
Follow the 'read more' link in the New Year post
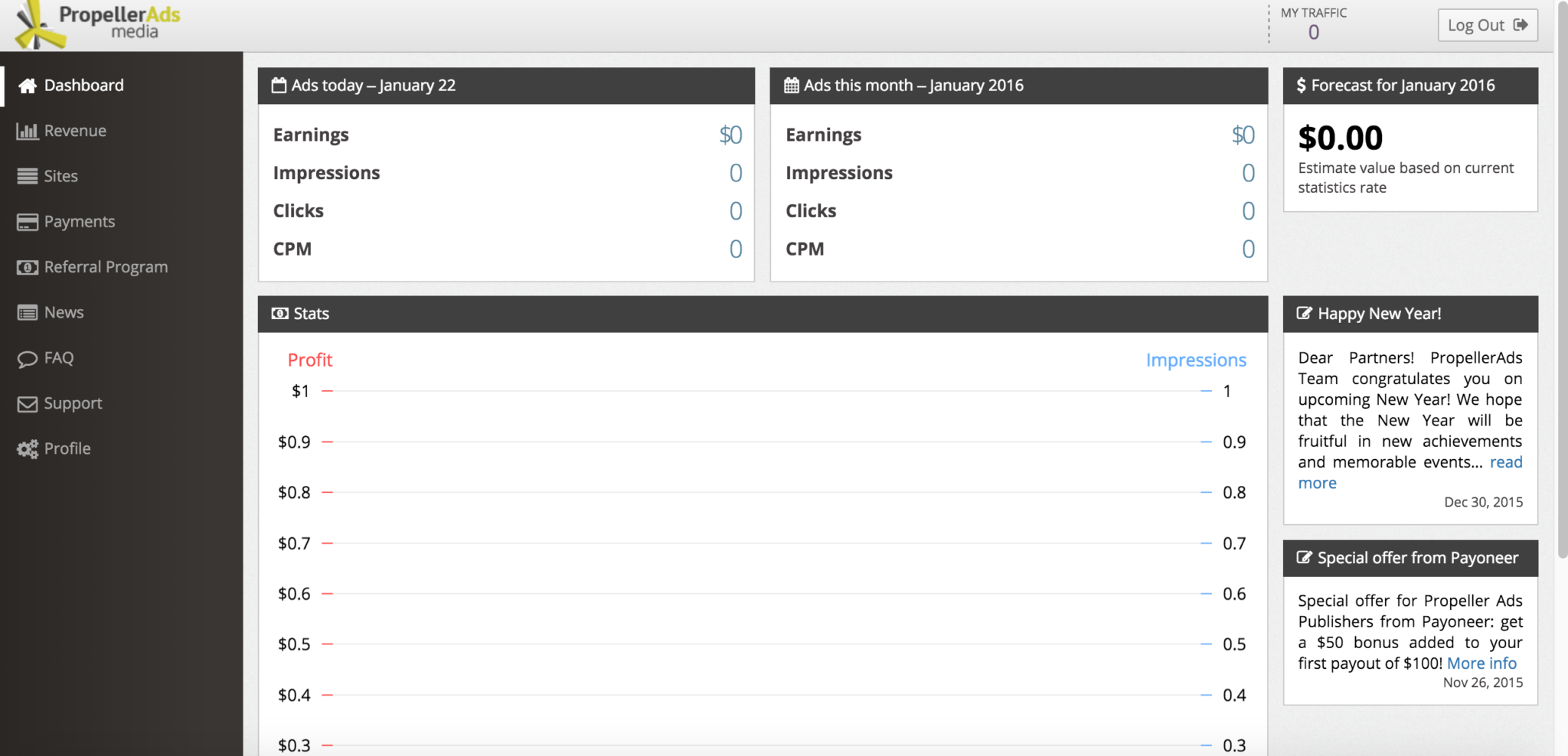(1506, 462)
